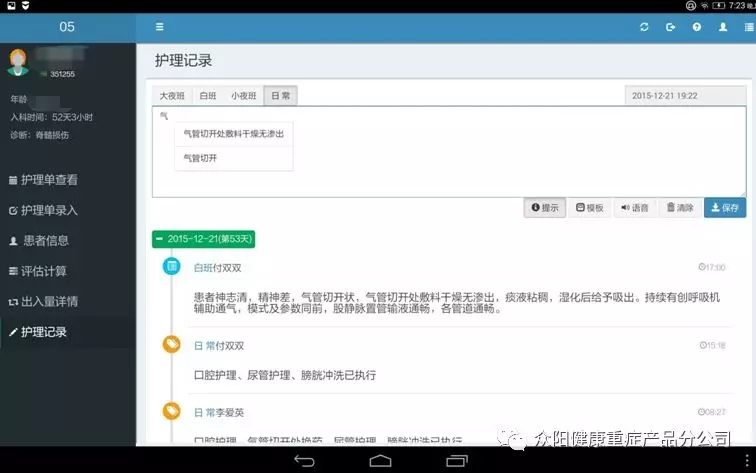This screenshot has width=756, height=473.
Task: Switch to the 小夜班 shift tab
Action: (243, 96)
